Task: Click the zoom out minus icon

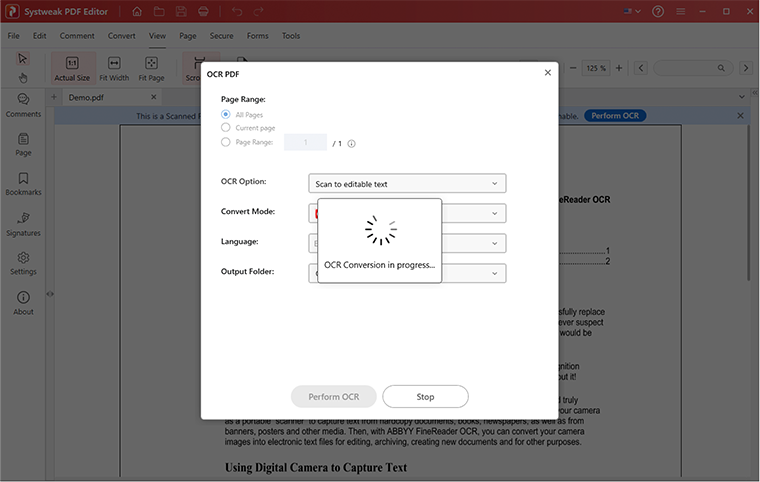Action: (573, 68)
